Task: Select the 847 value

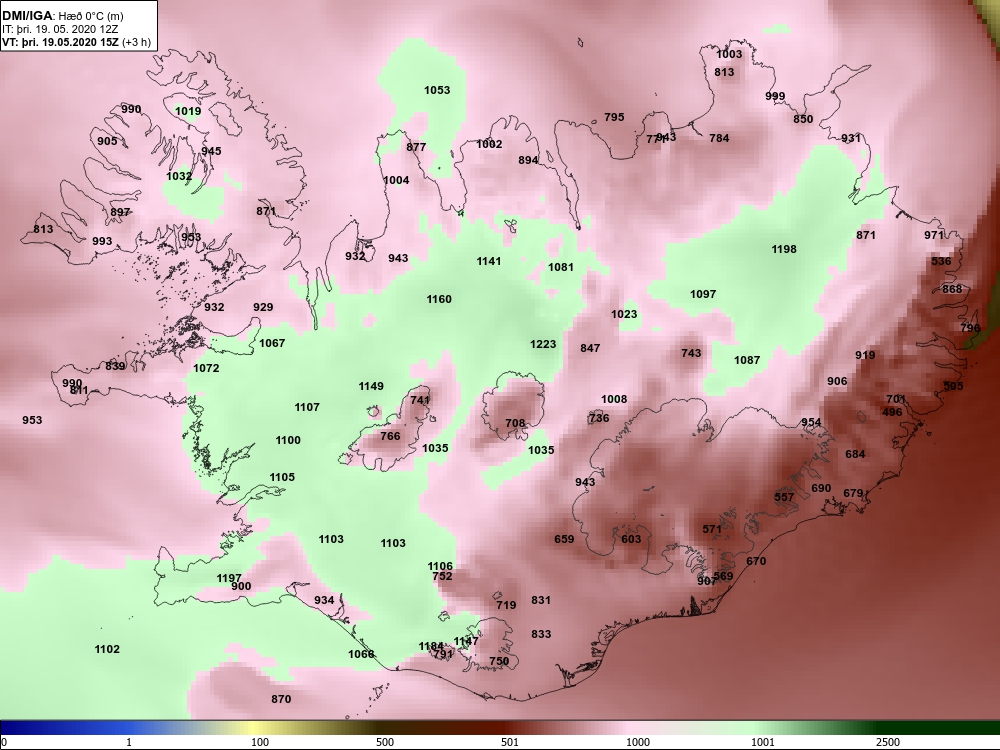Action: click(x=590, y=348)
